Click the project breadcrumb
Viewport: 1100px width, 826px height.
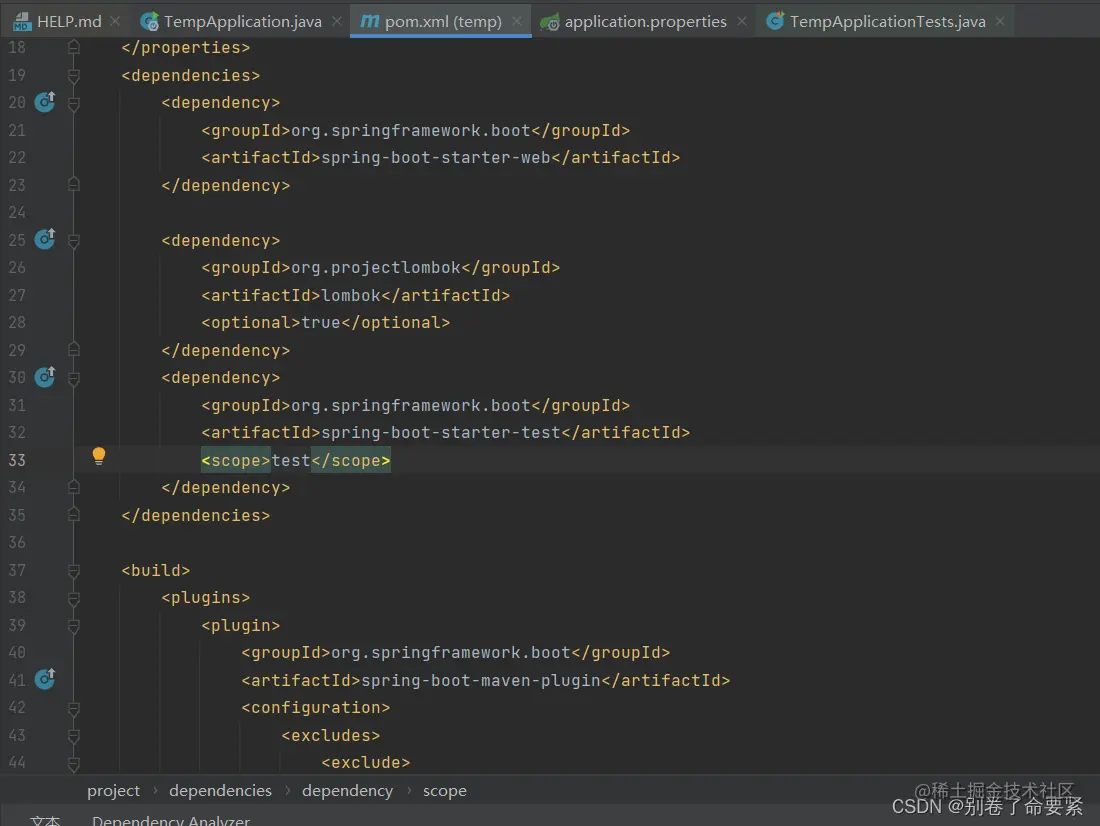(x=113, y=791)
